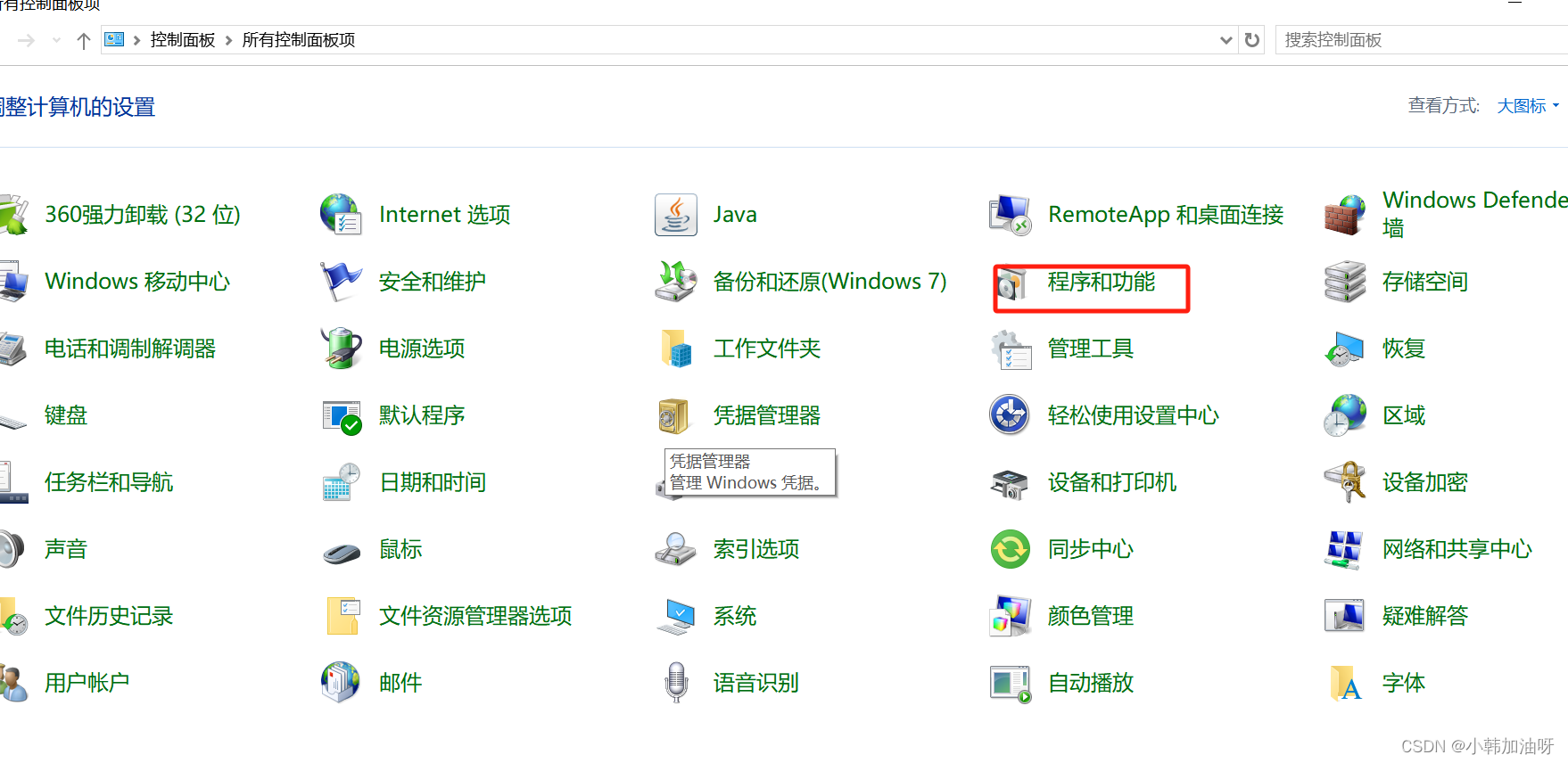Open 文件历史记录 link
1568x763 pixels.
tap(109, 616)
